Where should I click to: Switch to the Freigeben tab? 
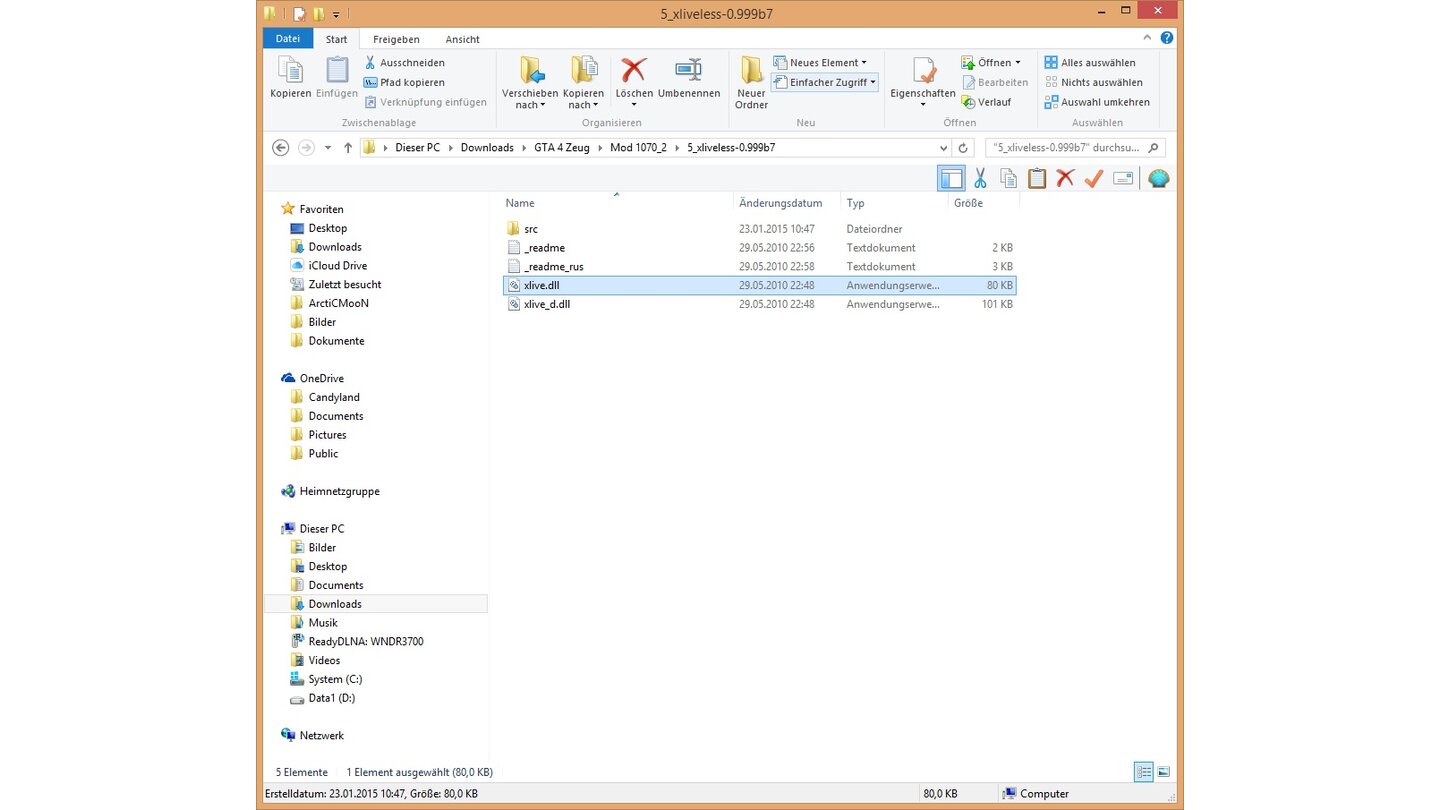coord(396,39)
